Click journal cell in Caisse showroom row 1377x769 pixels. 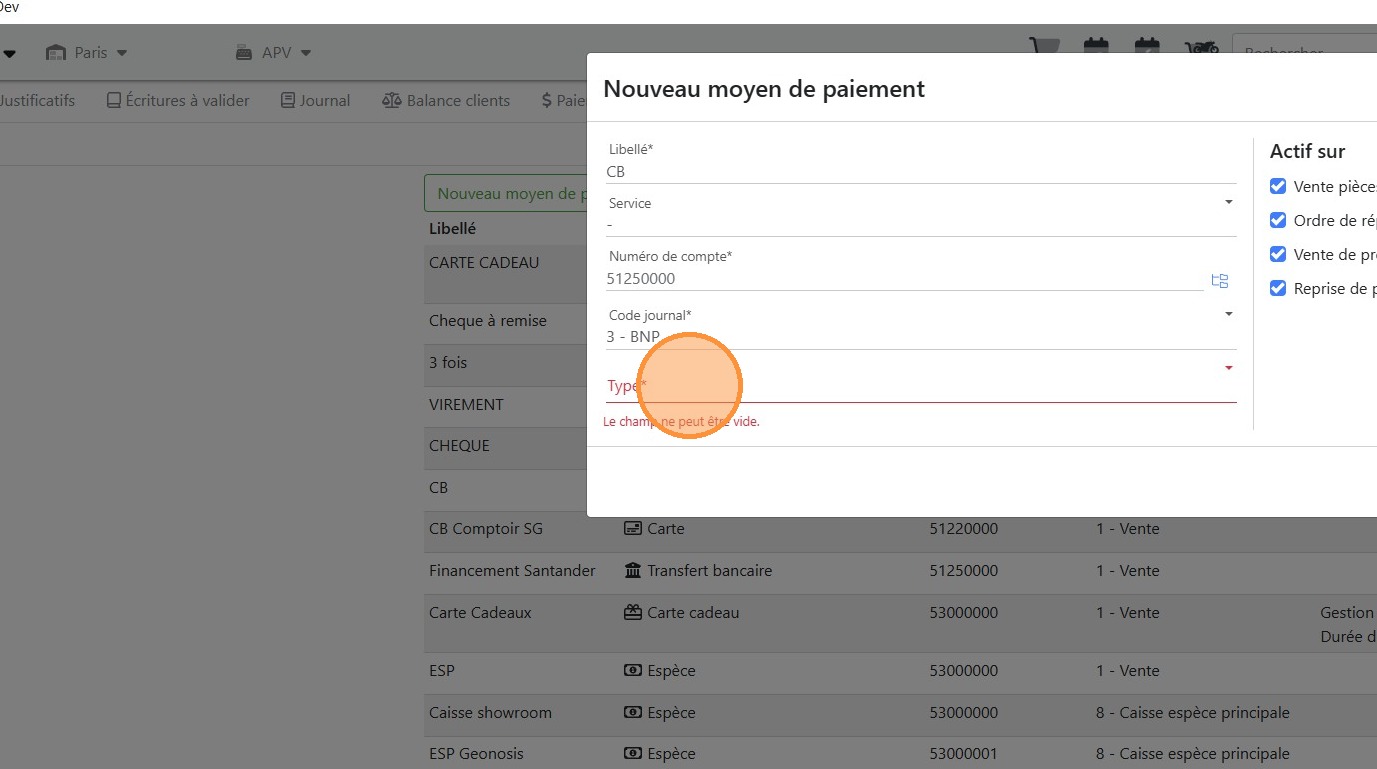tap(1192, 713)
